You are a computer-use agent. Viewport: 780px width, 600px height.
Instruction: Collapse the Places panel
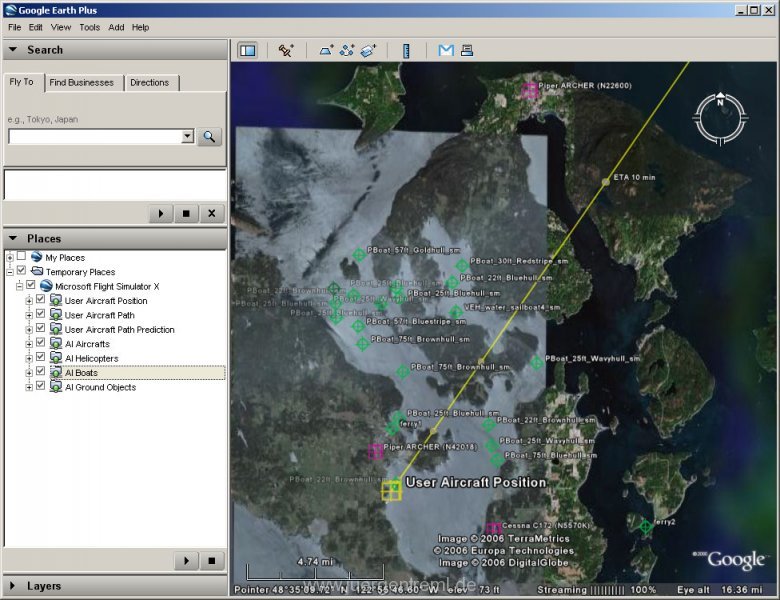click(x=13, y=238)
